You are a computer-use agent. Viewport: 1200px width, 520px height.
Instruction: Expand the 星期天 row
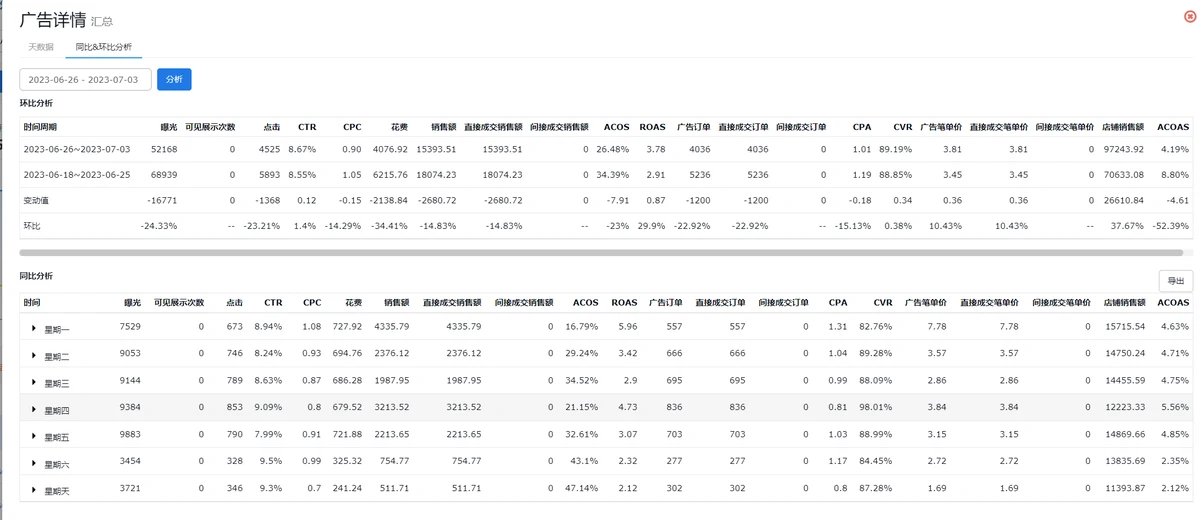[34, 491]
